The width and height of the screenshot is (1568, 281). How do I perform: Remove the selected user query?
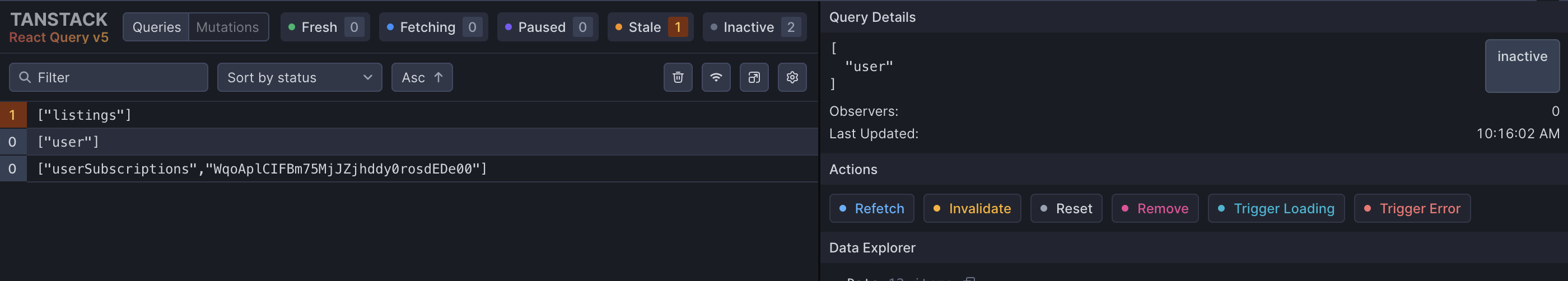pyautogui.click(x=1154, y=209)
